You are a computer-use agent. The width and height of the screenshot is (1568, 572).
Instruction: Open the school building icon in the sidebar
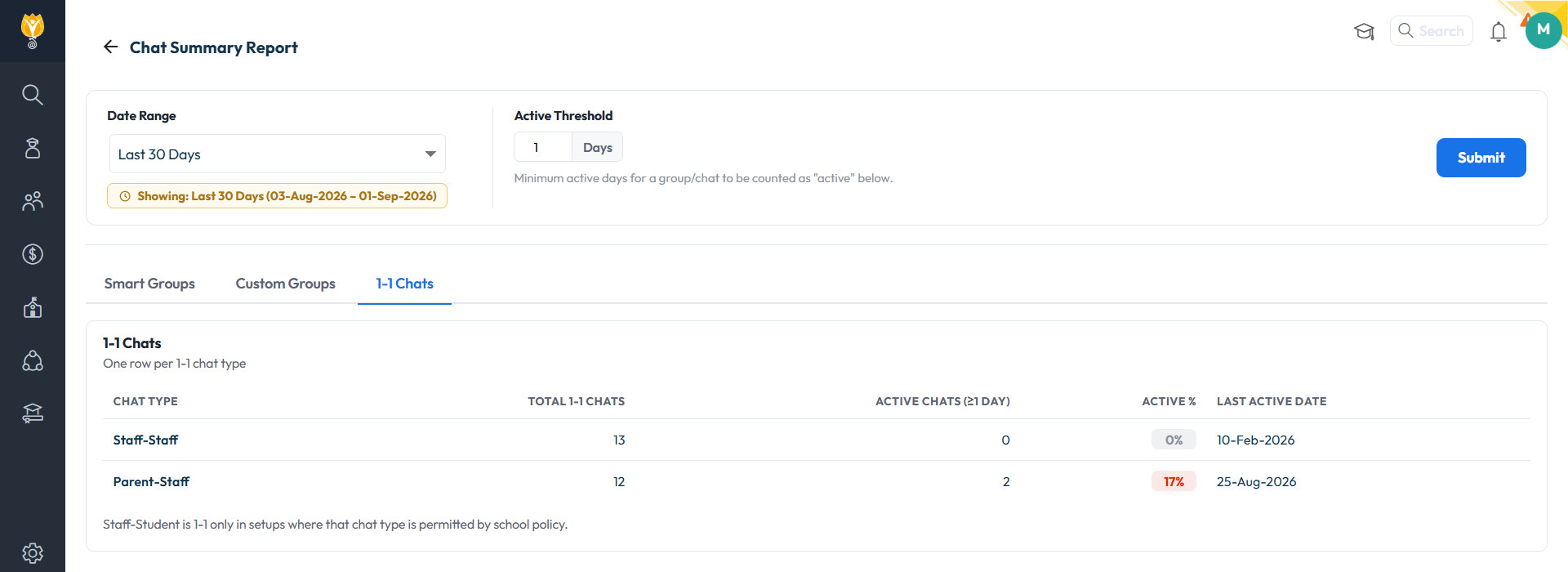tap(33, 307)
